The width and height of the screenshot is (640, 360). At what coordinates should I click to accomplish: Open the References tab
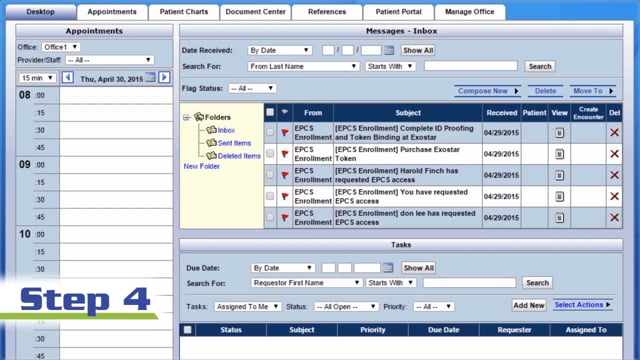(327, 12)
